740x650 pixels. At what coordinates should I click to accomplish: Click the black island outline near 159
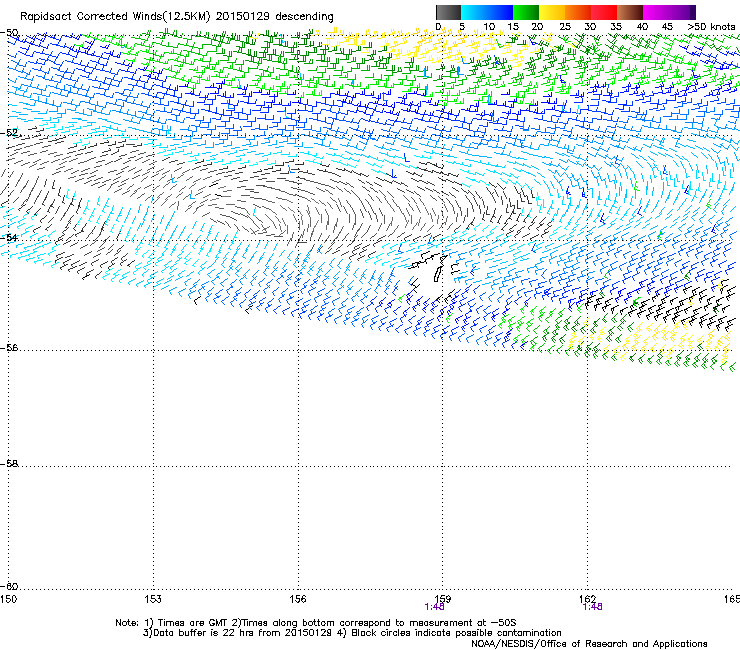click(x=439, y=269)
